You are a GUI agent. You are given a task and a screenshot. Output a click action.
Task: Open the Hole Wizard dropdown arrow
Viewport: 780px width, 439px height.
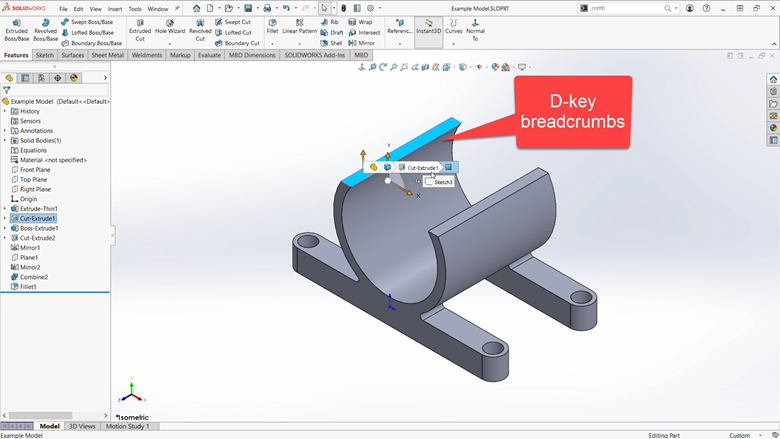click(x=170, y=44)
